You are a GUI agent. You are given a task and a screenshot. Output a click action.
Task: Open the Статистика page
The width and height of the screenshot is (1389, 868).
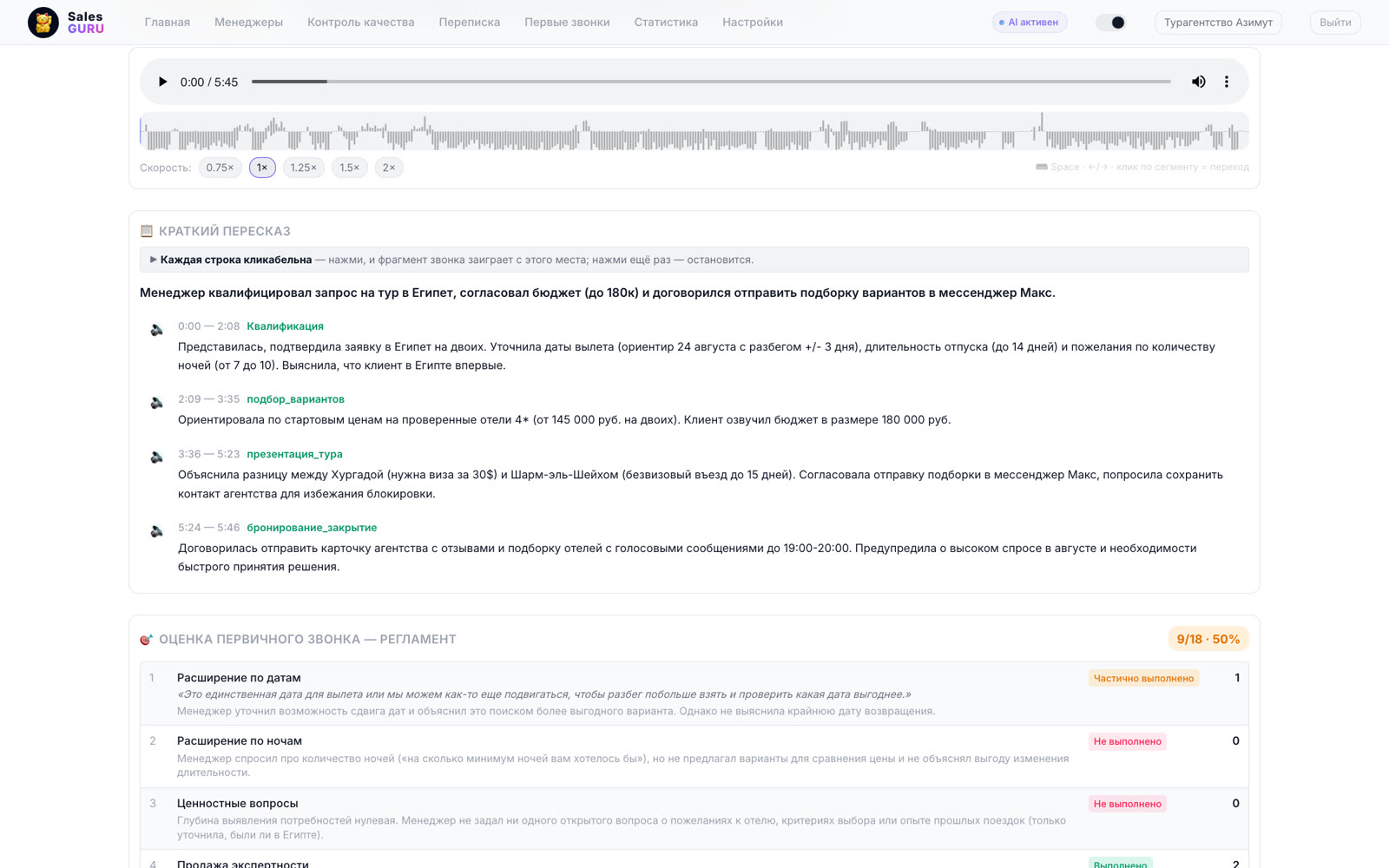click(666, 23)
